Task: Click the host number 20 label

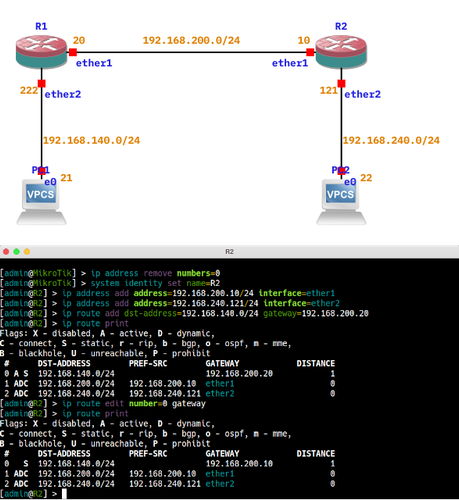Action: click(x=79, y=40)
